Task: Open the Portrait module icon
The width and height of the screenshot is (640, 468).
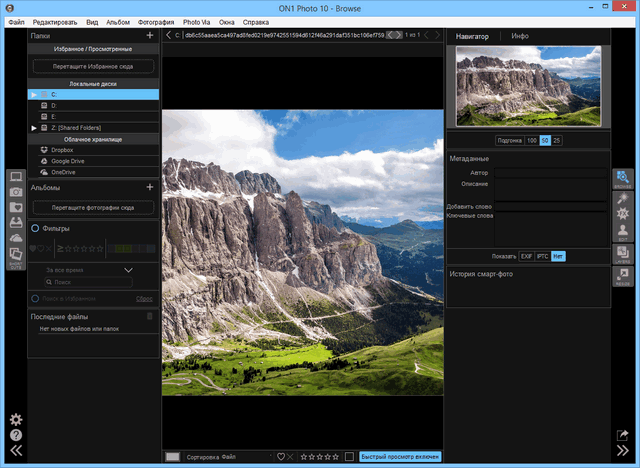Action: point(622,232)
